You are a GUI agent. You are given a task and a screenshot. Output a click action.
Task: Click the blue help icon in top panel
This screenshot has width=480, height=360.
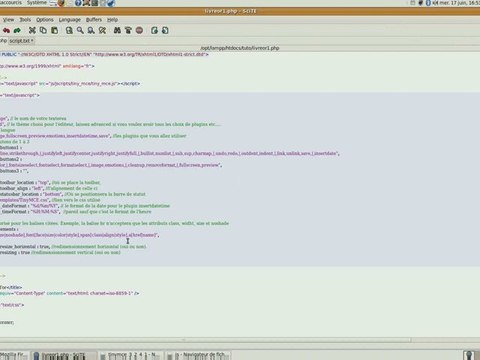78,3
